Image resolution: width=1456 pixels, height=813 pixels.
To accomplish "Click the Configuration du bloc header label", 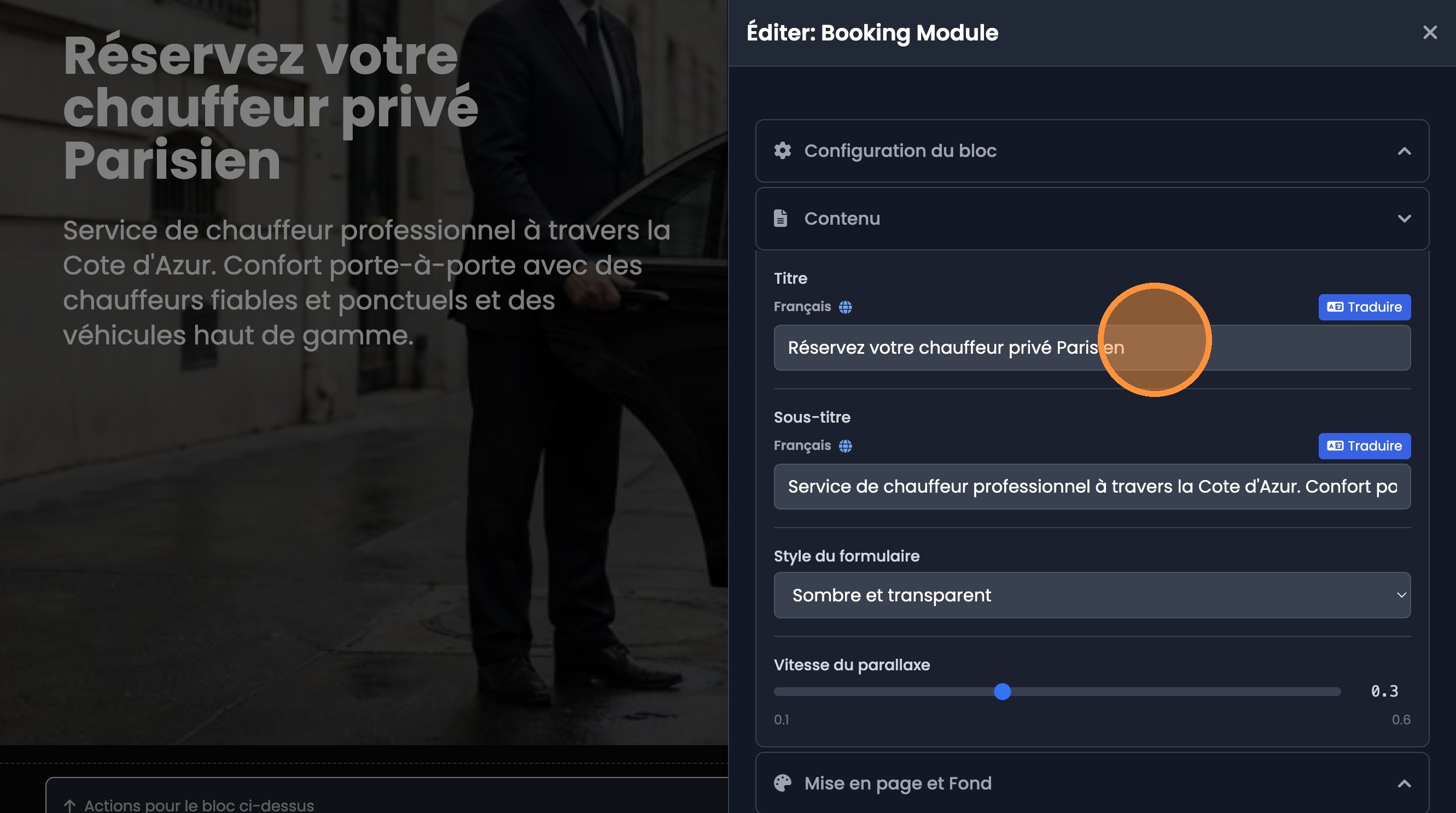I will tap(900, 151).
